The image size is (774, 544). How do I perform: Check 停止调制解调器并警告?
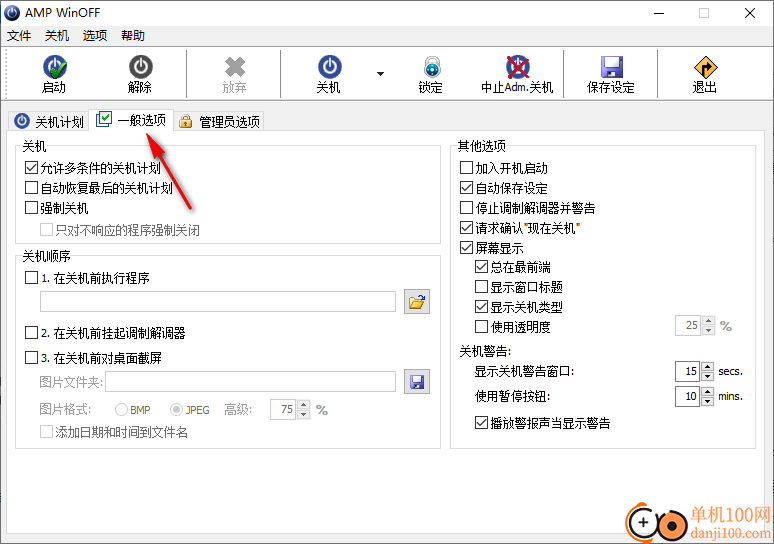466,207
